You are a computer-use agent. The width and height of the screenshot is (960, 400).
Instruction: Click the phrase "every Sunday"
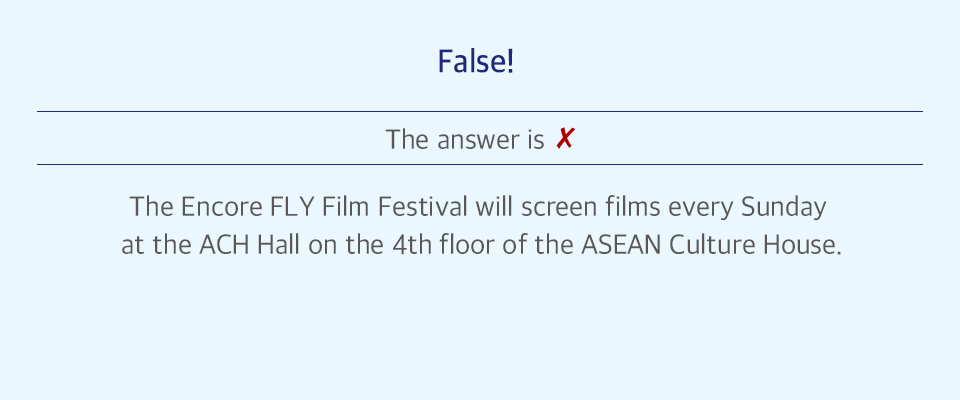coord(747,208)
